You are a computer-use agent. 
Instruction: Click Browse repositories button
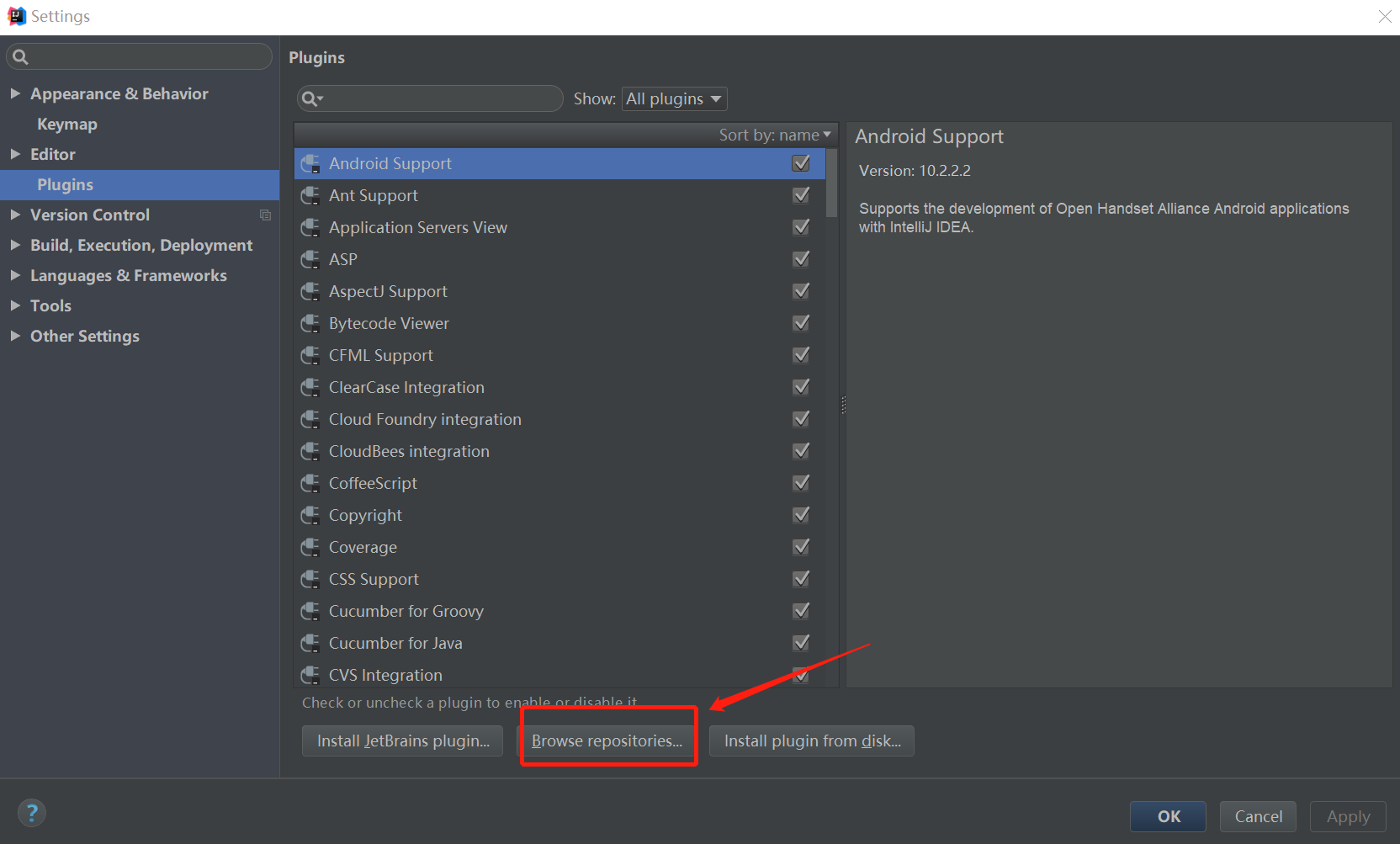(x=607, y=740)
